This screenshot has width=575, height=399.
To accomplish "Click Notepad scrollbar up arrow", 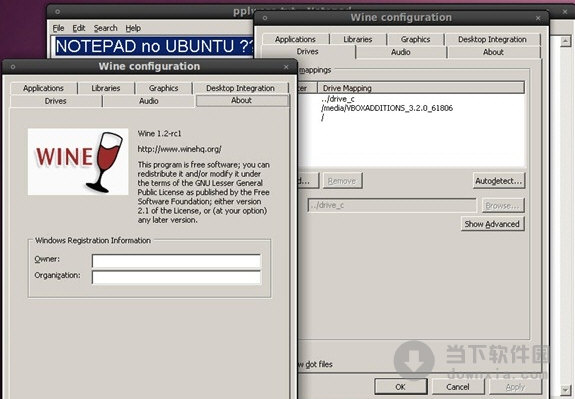I will pos(565,41).
